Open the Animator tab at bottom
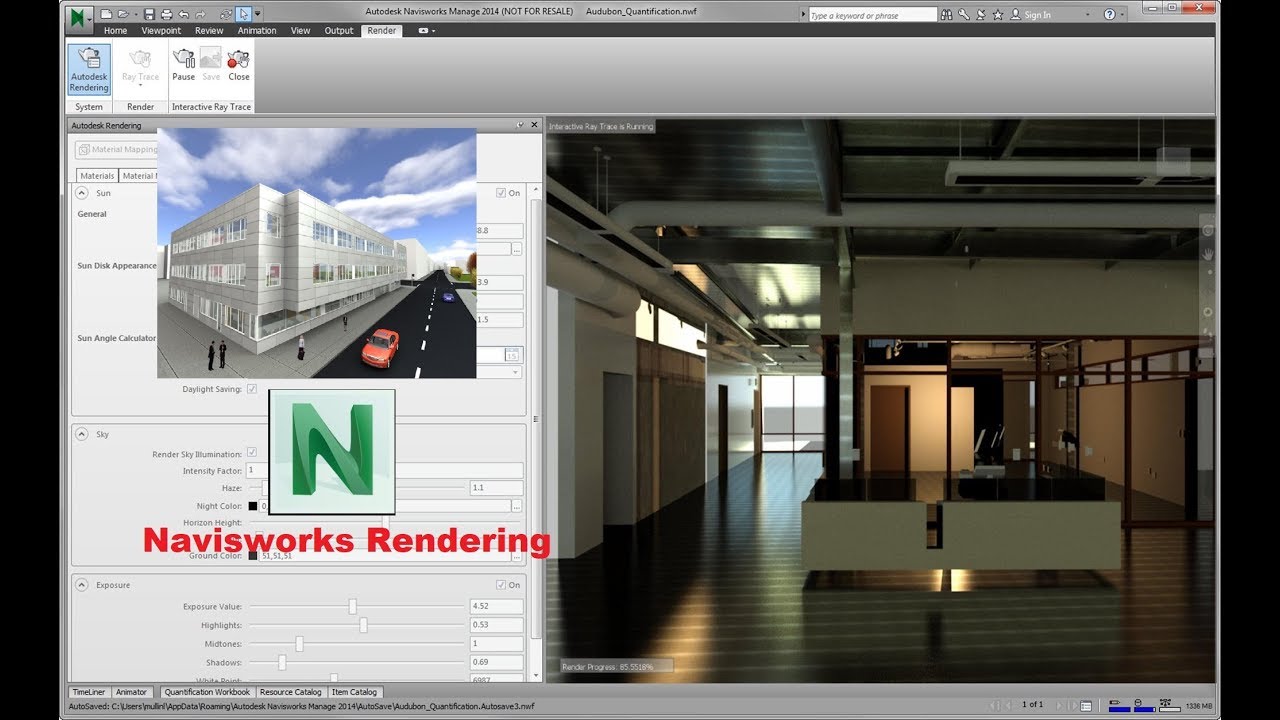 132,692
